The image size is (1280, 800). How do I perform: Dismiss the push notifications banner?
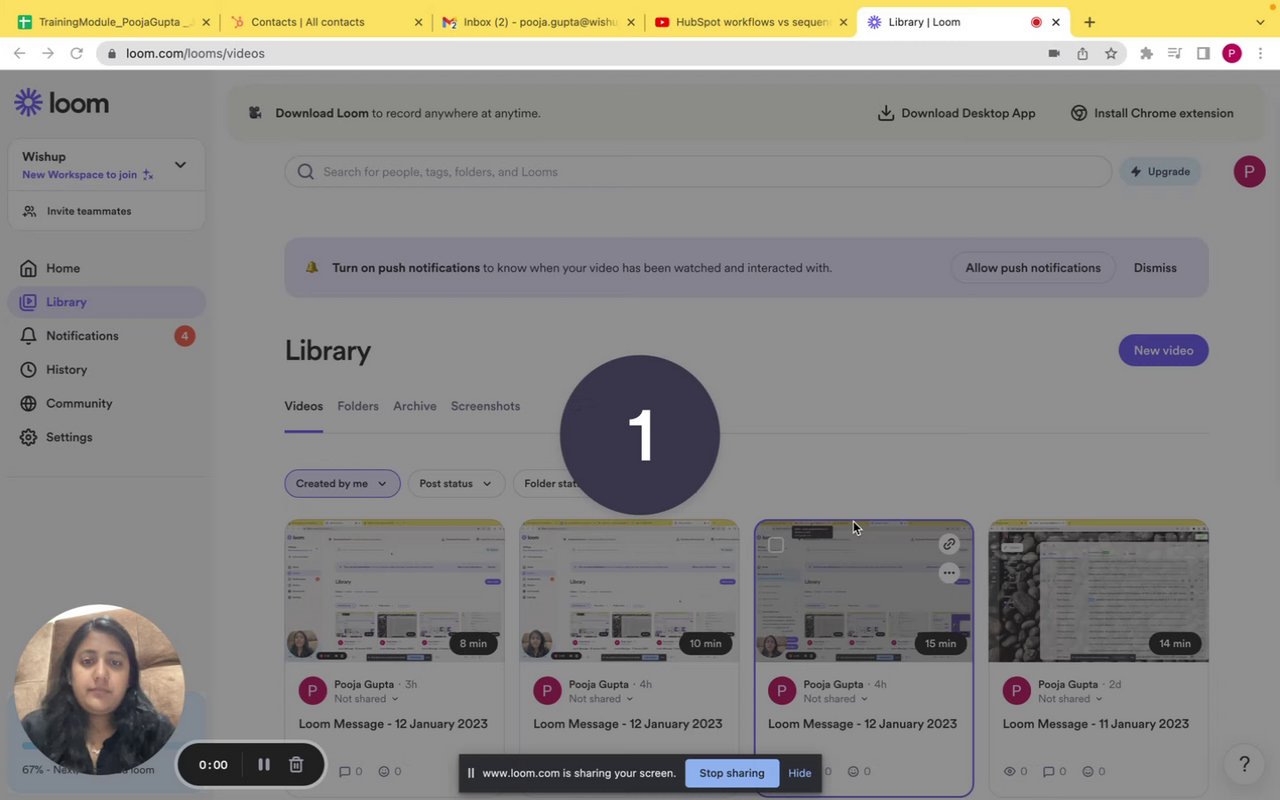[x=1155, y=268]
